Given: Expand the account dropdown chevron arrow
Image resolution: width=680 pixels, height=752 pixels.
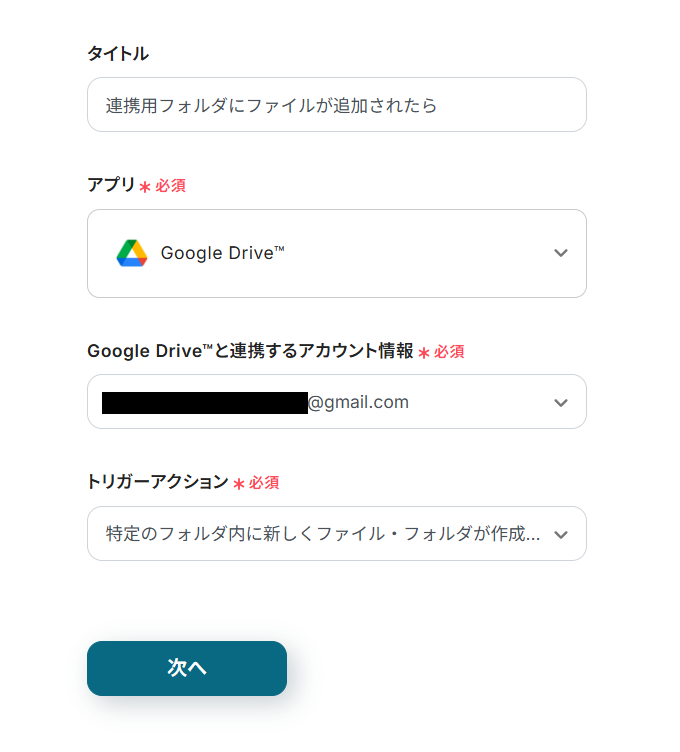Looking at the screenshot, I should [561, 402].
